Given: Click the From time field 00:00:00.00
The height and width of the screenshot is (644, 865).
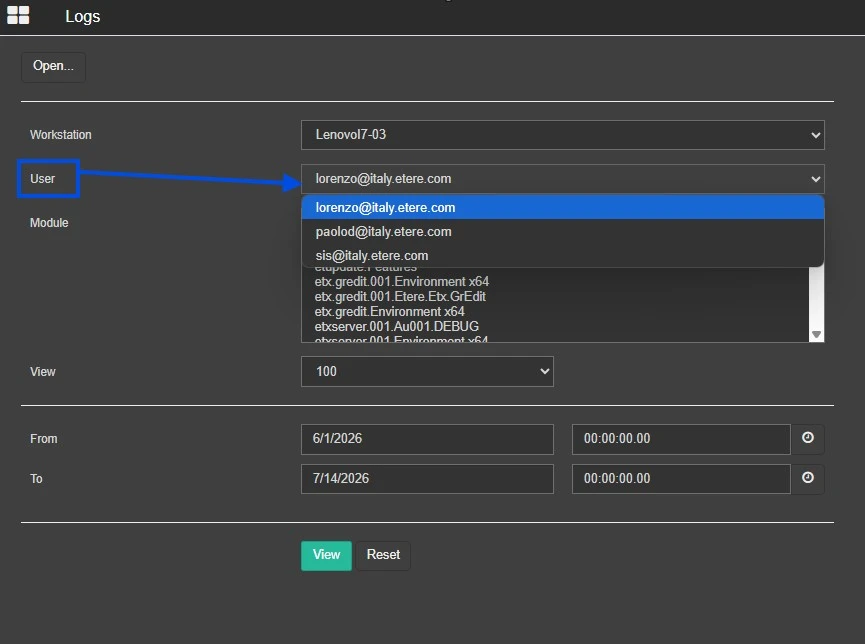Looking at the screenshot, I should (681, 439).
